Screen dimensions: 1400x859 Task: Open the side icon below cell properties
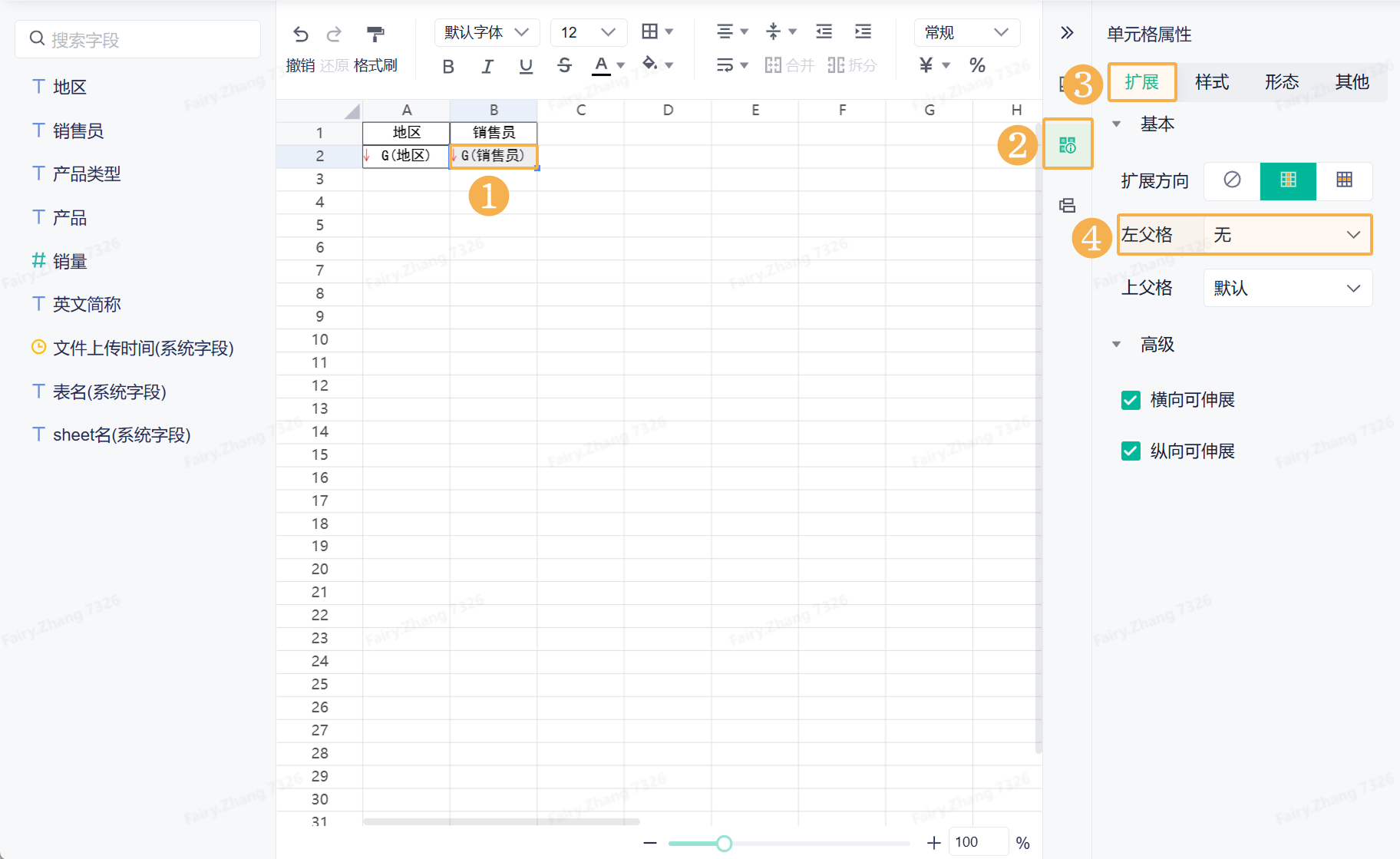pyautogui.click(x=1068, y=205)
